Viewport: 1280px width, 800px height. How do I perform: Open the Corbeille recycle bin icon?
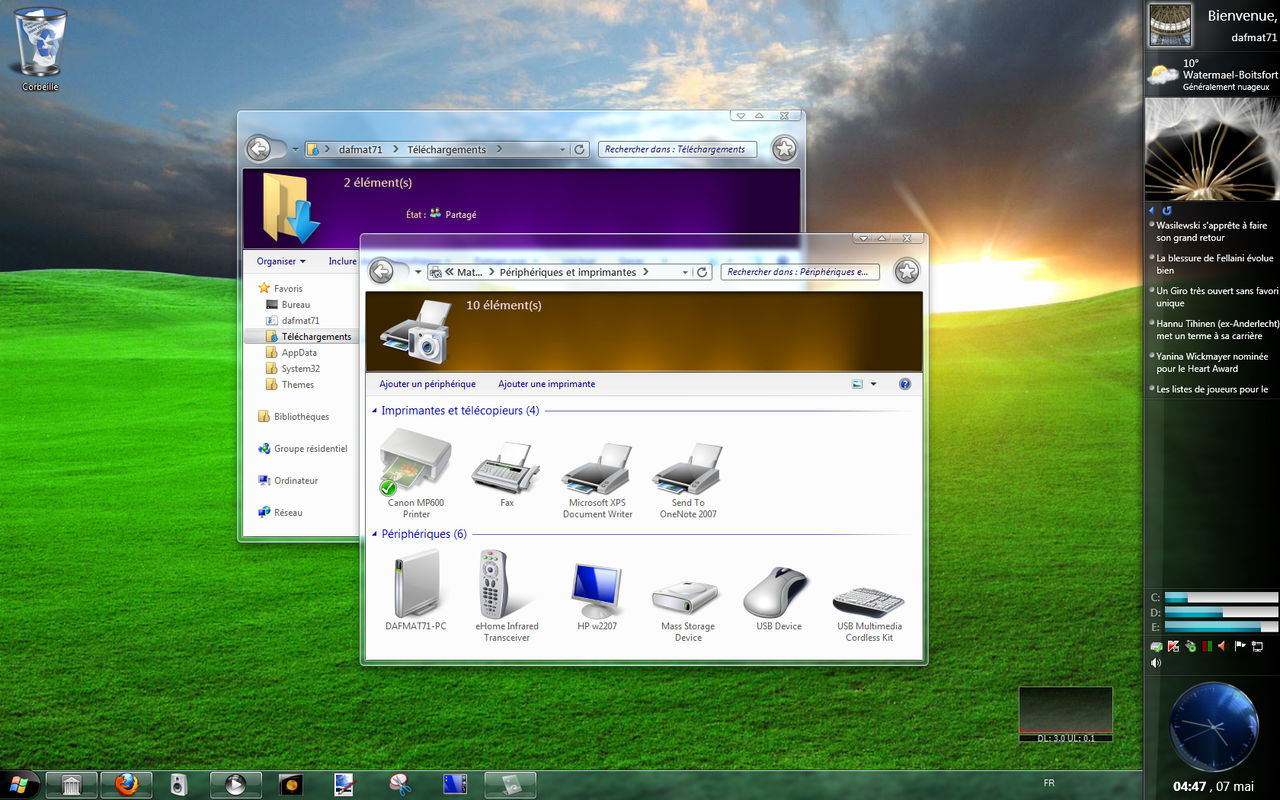[41, 49]
